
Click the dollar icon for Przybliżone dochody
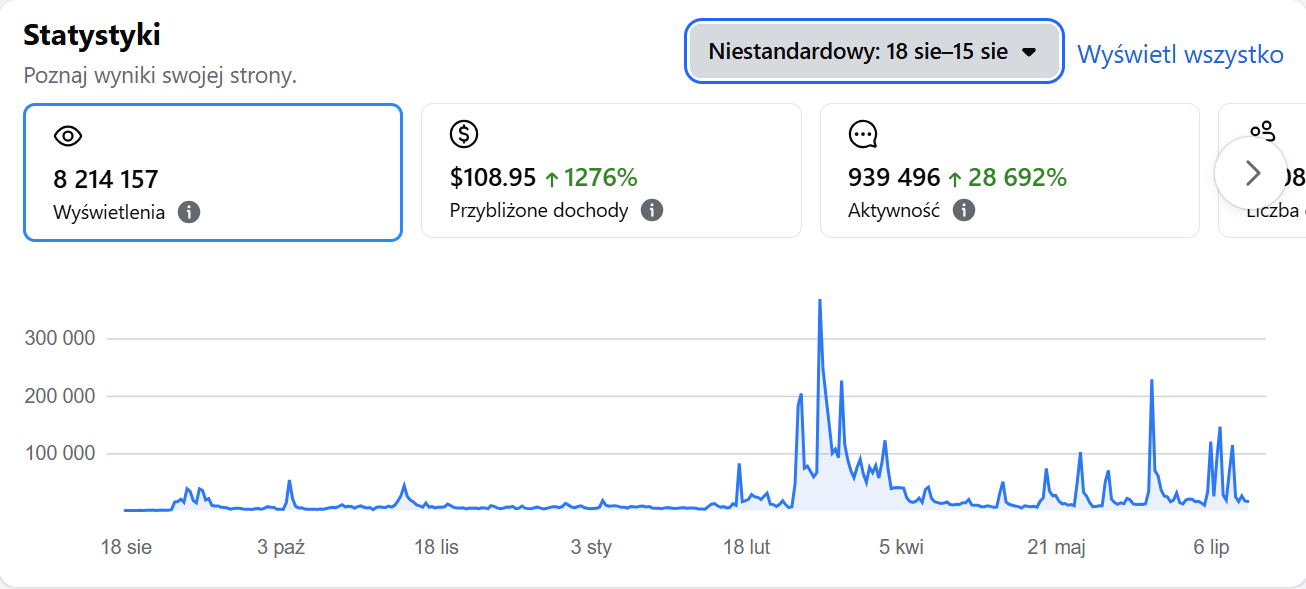[x=464, y=134]
